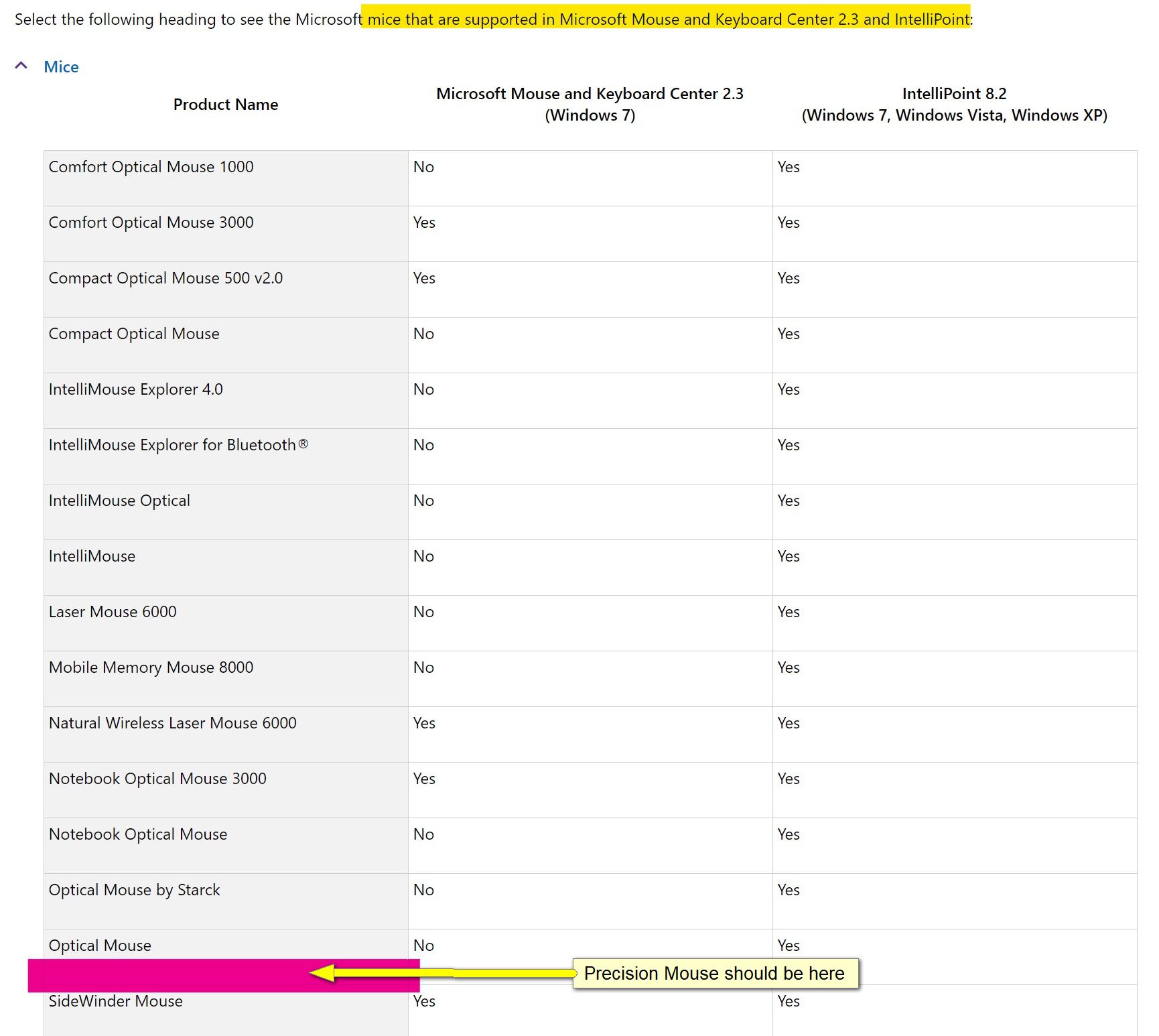Click Optical Mouse by Starck cell
The image size is (1159, 1036).
tap(226, 901)
